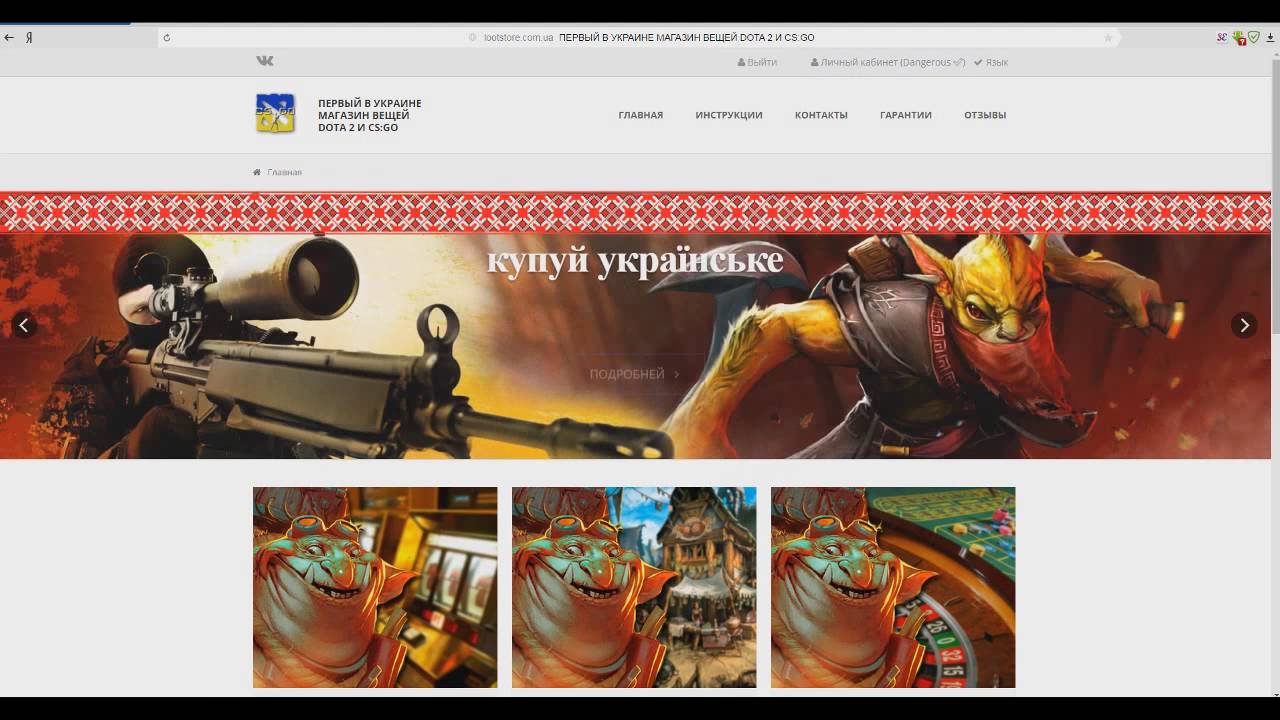
Task: Open the Гарантии menu item
Action: (x=906, y=115)
